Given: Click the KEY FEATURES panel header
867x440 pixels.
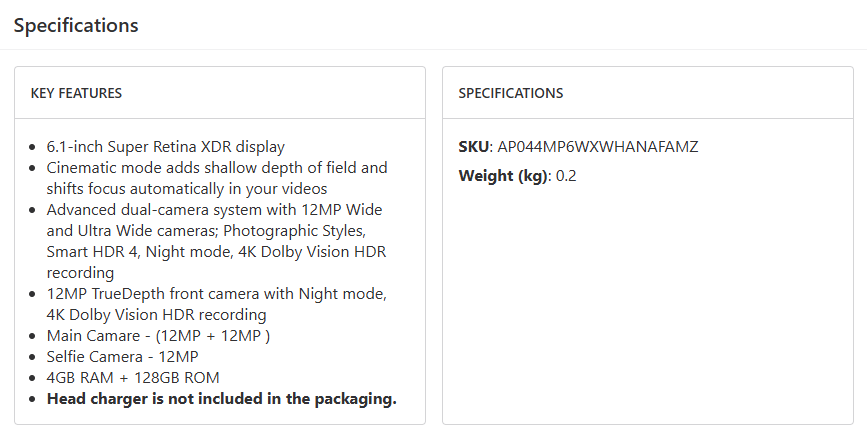Looking at the screenshot, I should [x=77, y=93].
